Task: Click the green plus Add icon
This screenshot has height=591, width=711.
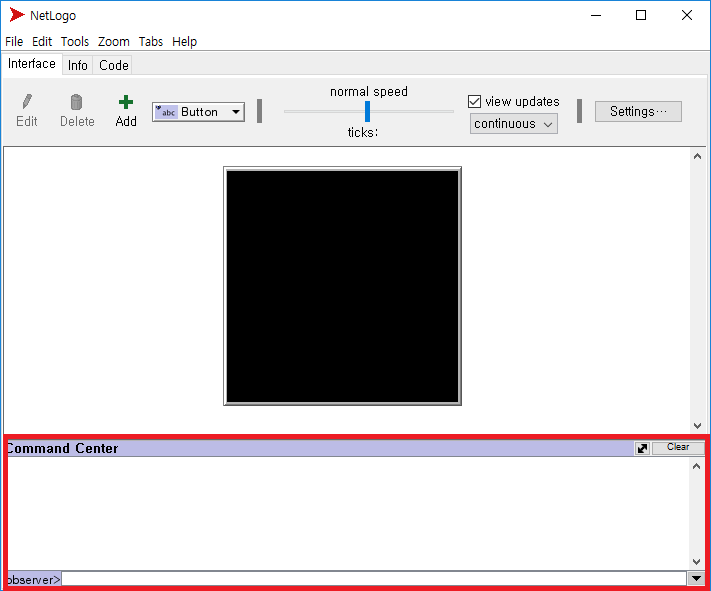Action: click(126, 102)
